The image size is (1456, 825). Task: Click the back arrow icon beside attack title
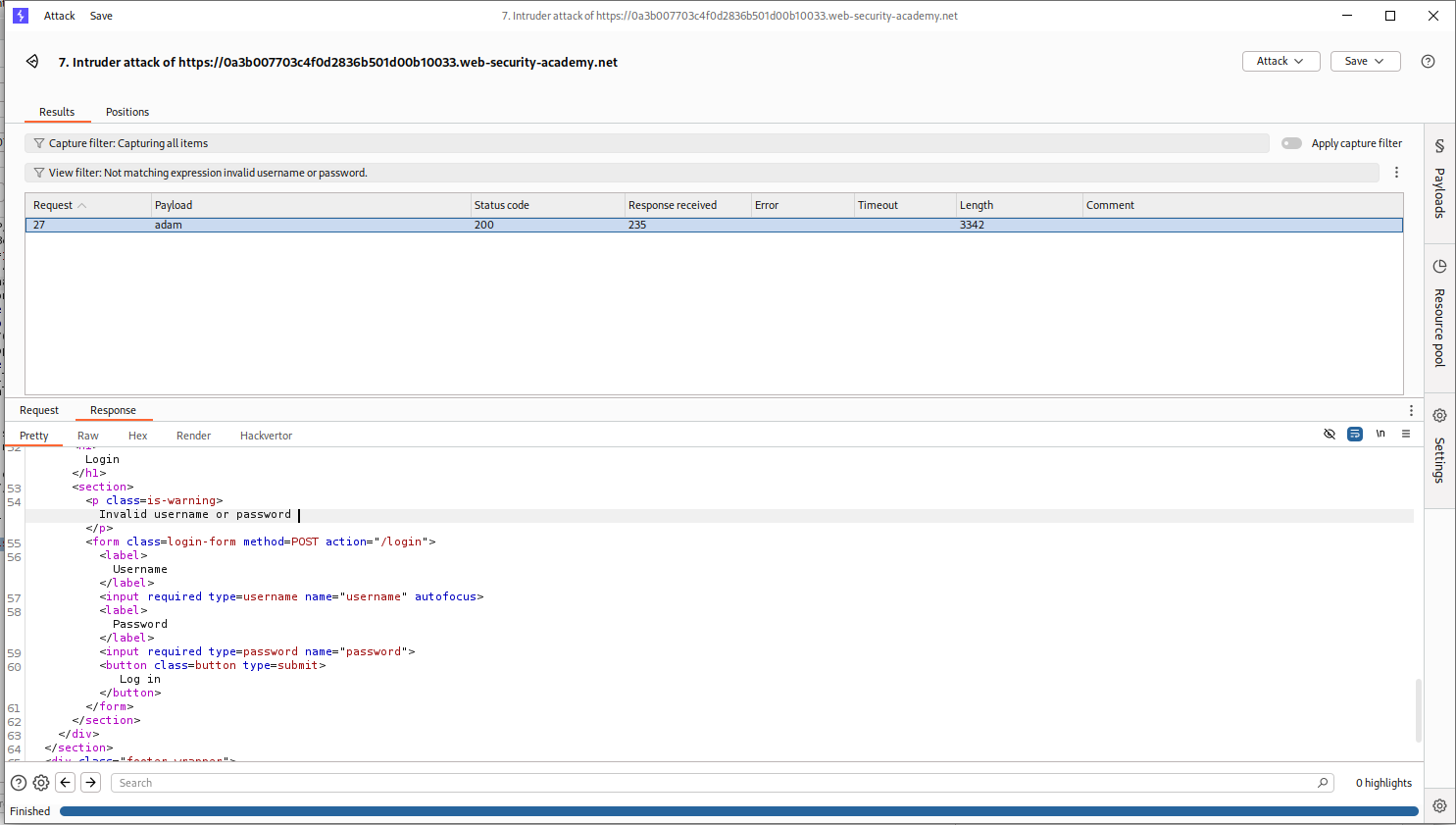point(32,62)
